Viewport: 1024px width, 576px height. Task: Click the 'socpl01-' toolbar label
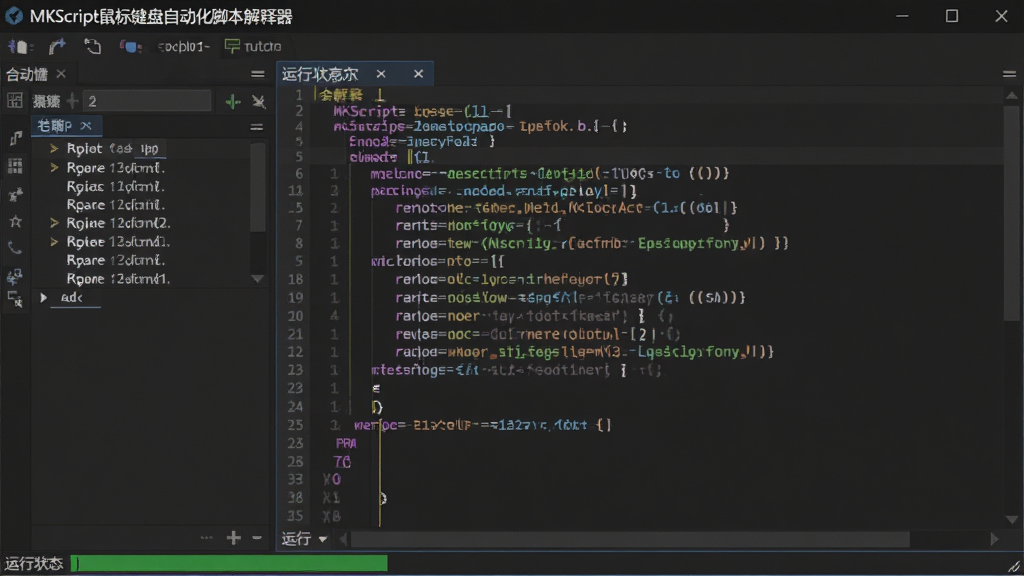pyautogui.click(x=184, y=46)
